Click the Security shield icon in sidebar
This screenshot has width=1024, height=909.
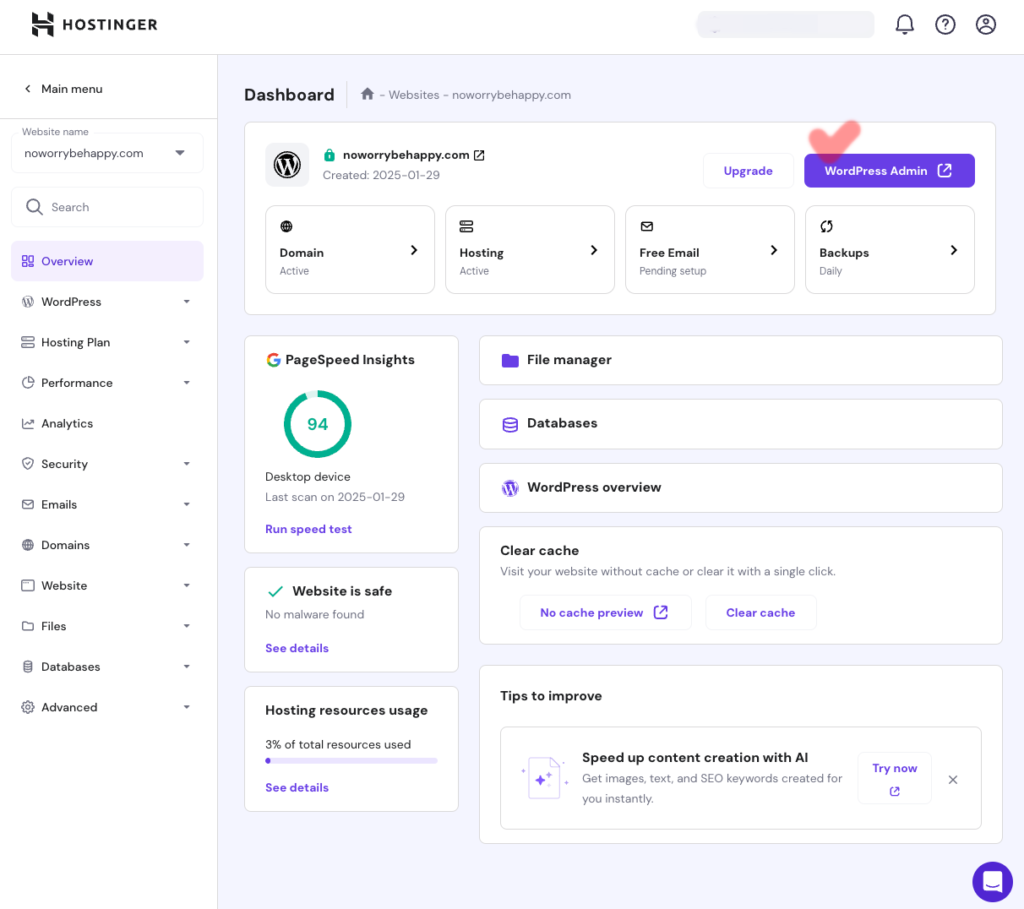(27, 464)
